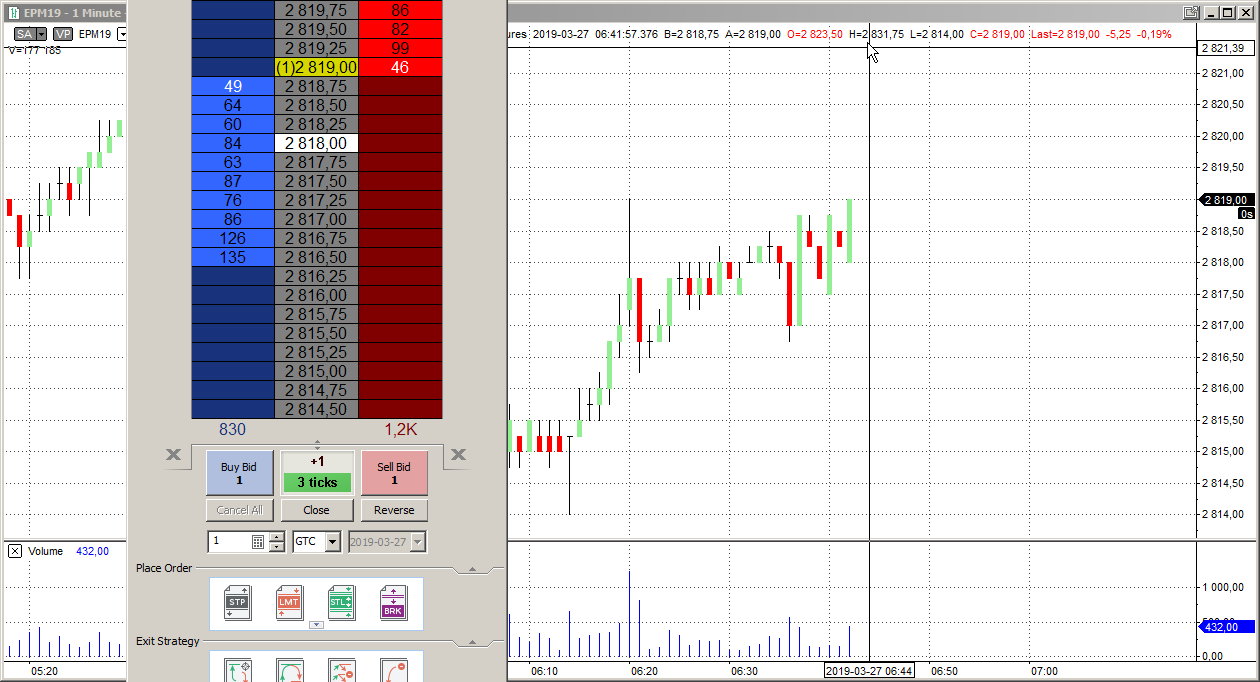The width and height of the screenshot is (1260, 682).
Task: Click the third Exit Strategy icon with multiple arrows
Action: pos(341,670)
